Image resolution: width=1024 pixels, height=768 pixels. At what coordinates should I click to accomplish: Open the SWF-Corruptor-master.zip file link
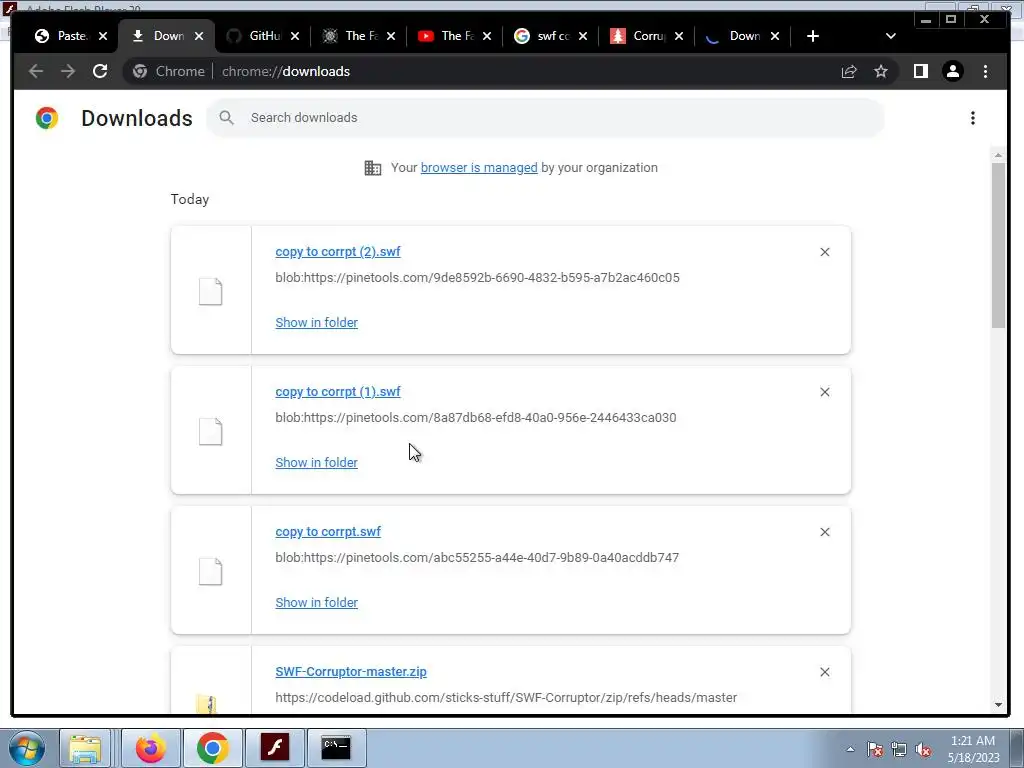(x=351, y=671)
